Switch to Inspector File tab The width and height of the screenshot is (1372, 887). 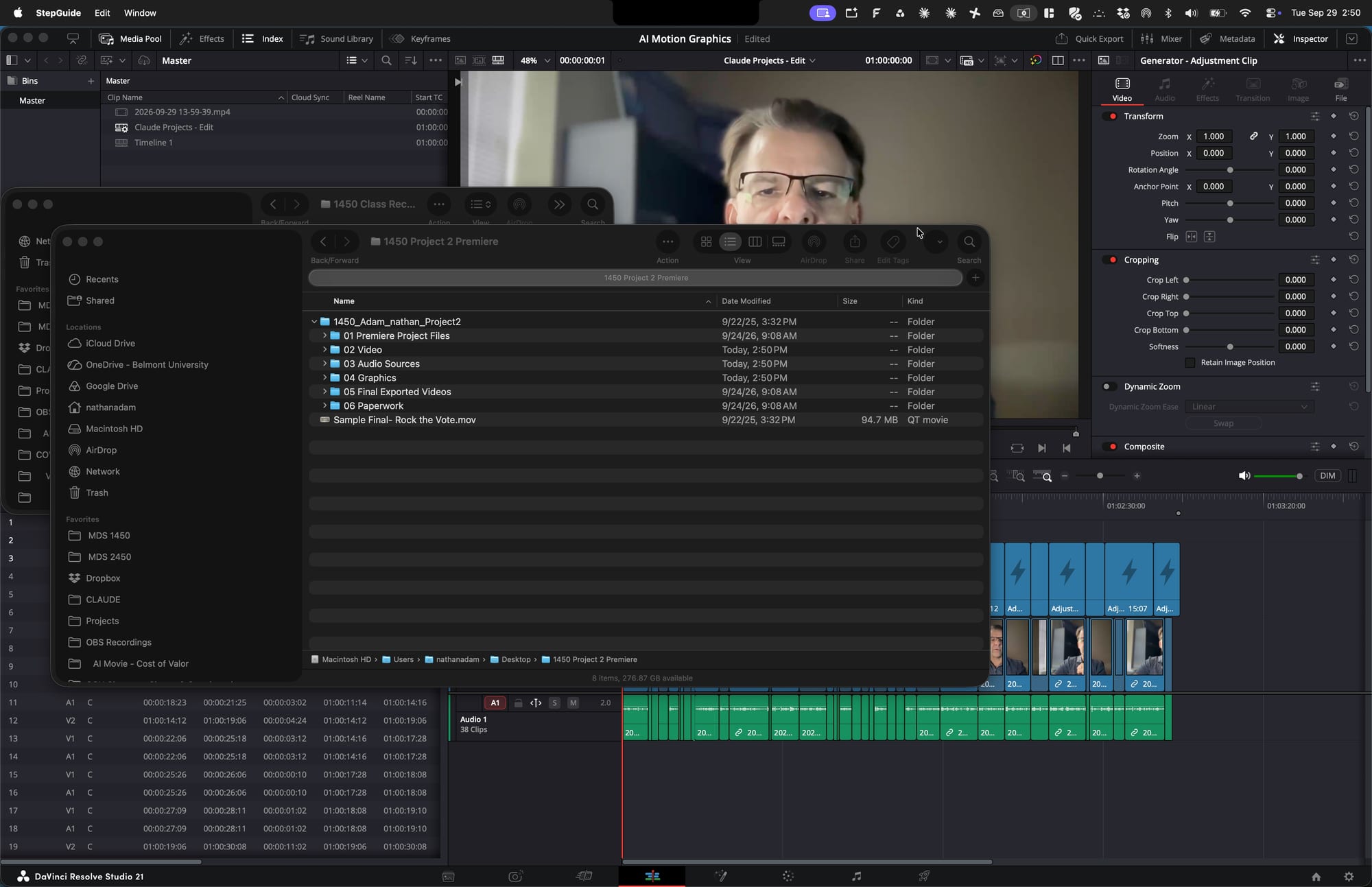tap(1341, 89)
